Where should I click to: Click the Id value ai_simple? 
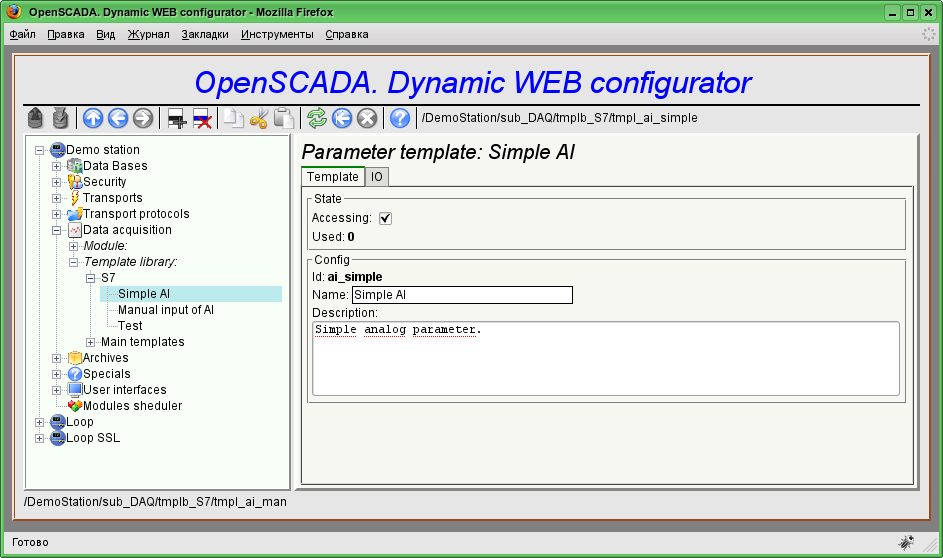click(x=355, y=277)
